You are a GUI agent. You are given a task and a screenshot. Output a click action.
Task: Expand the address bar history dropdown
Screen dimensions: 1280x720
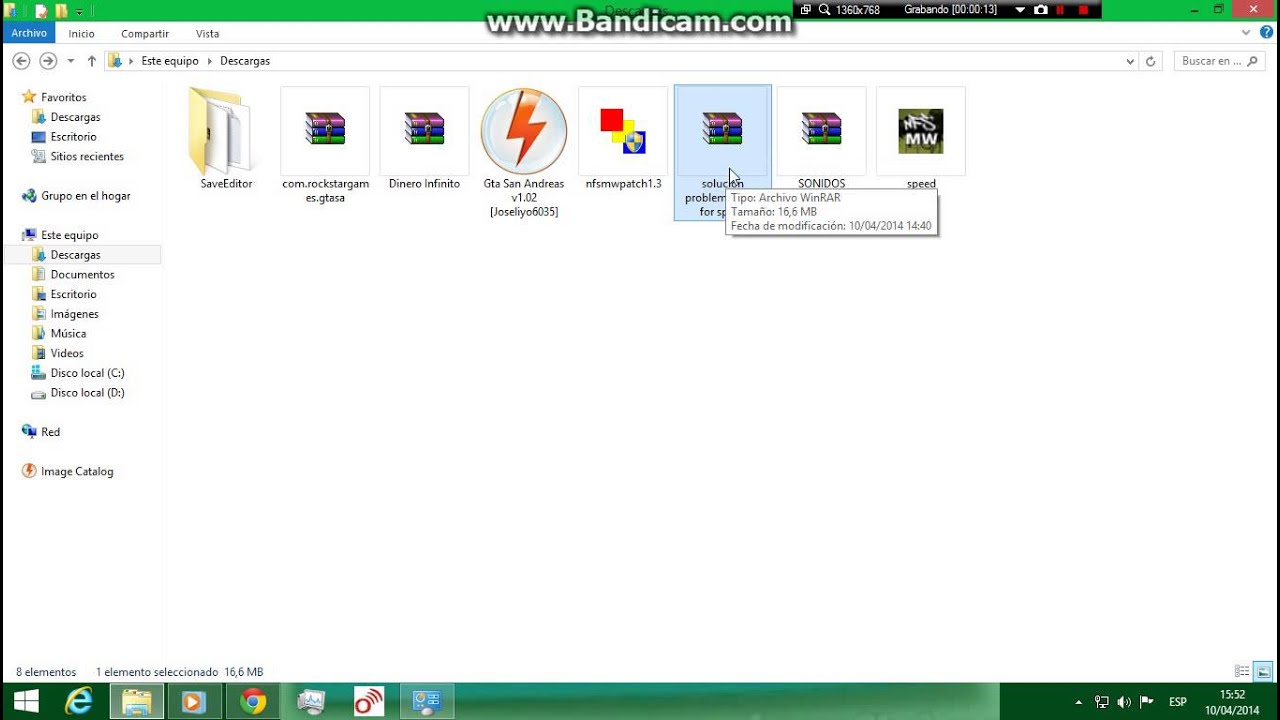pyautogui.click(x=1130, y=61)
